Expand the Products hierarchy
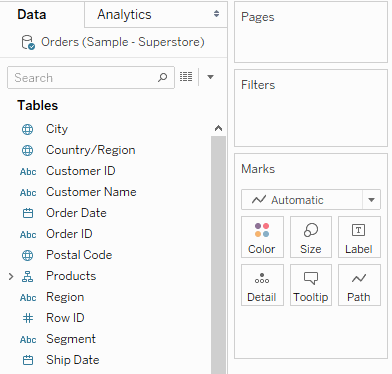 coord(11,276)
